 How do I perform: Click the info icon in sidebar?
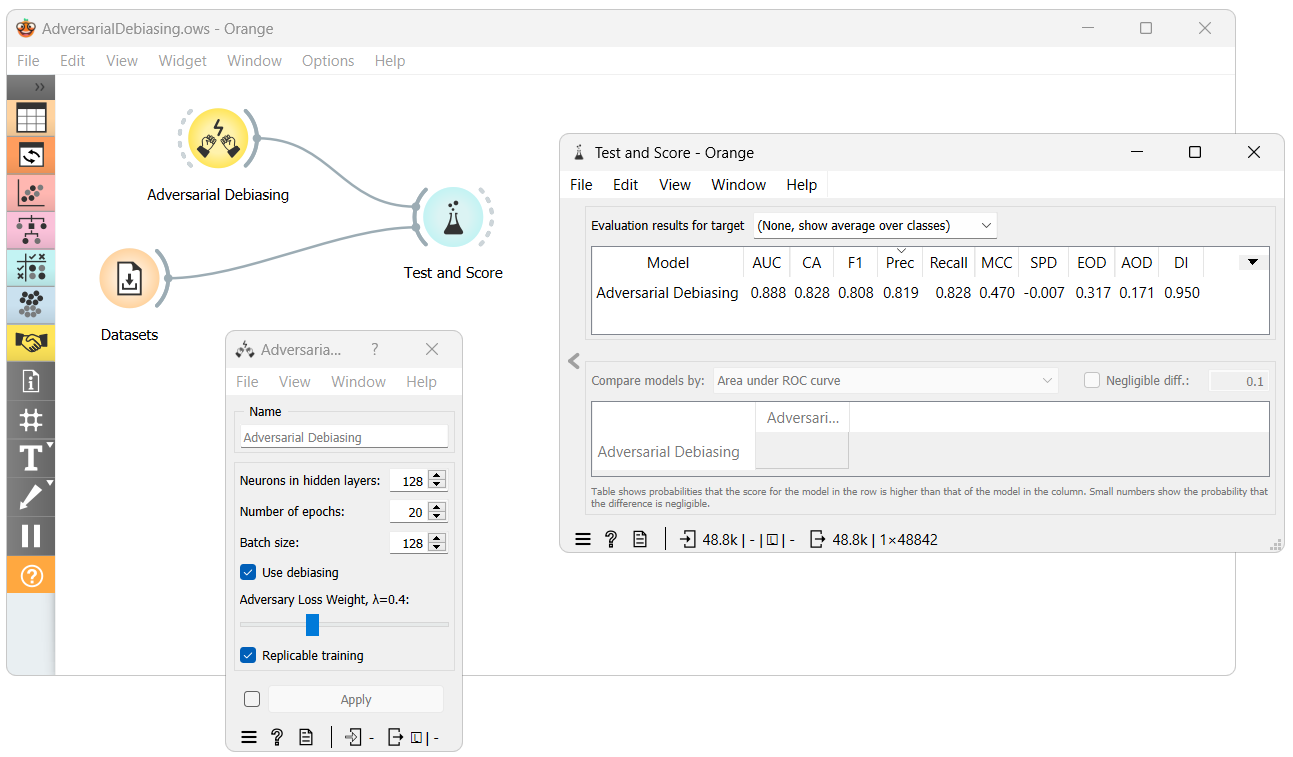[31, 381]
